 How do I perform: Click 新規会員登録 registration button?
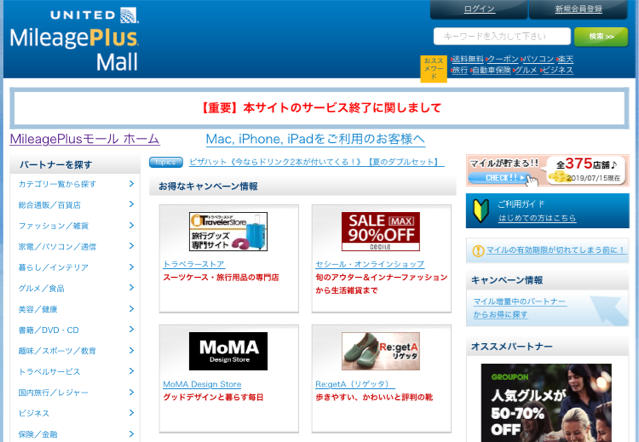pyautogui.click(x=578, y=9)
